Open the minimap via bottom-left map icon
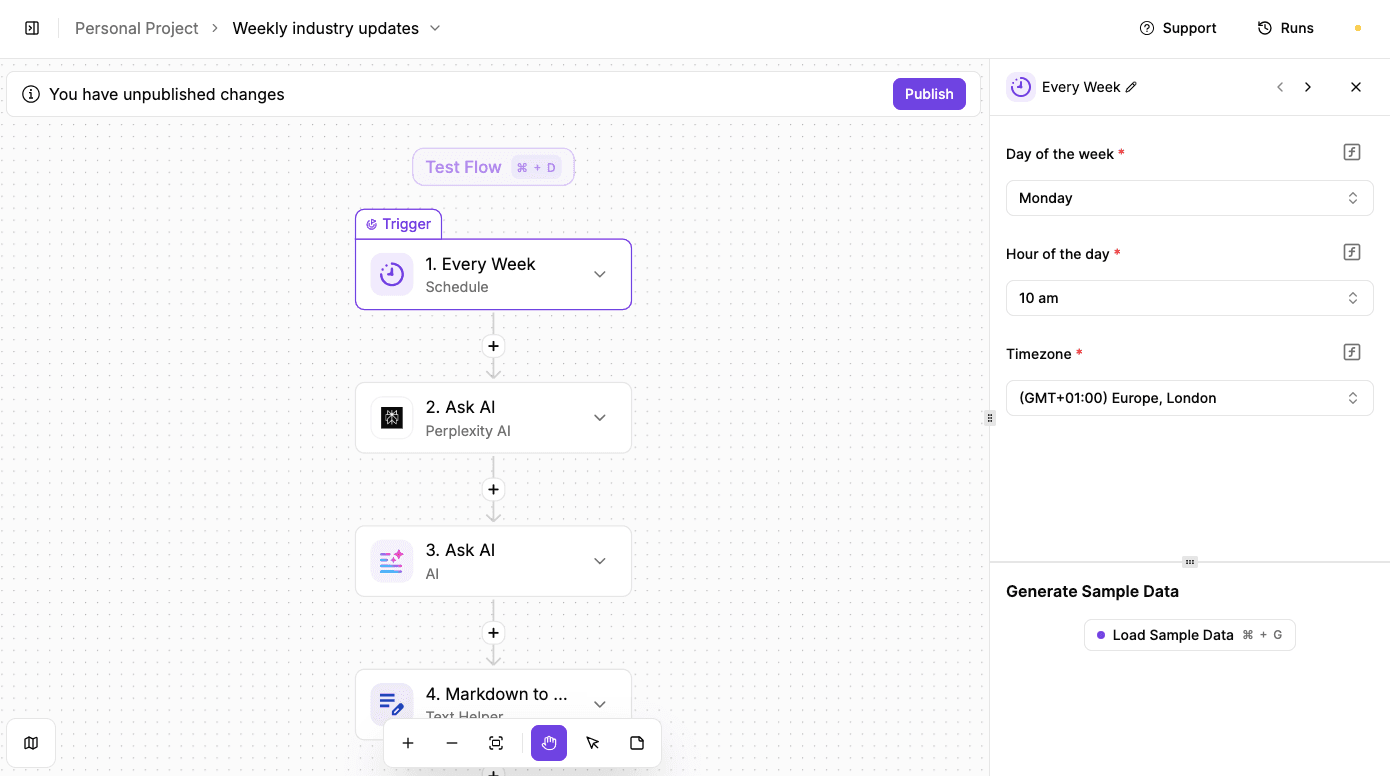The width and height of the screenshot is (1390, 776). click(x=31, y=742)
